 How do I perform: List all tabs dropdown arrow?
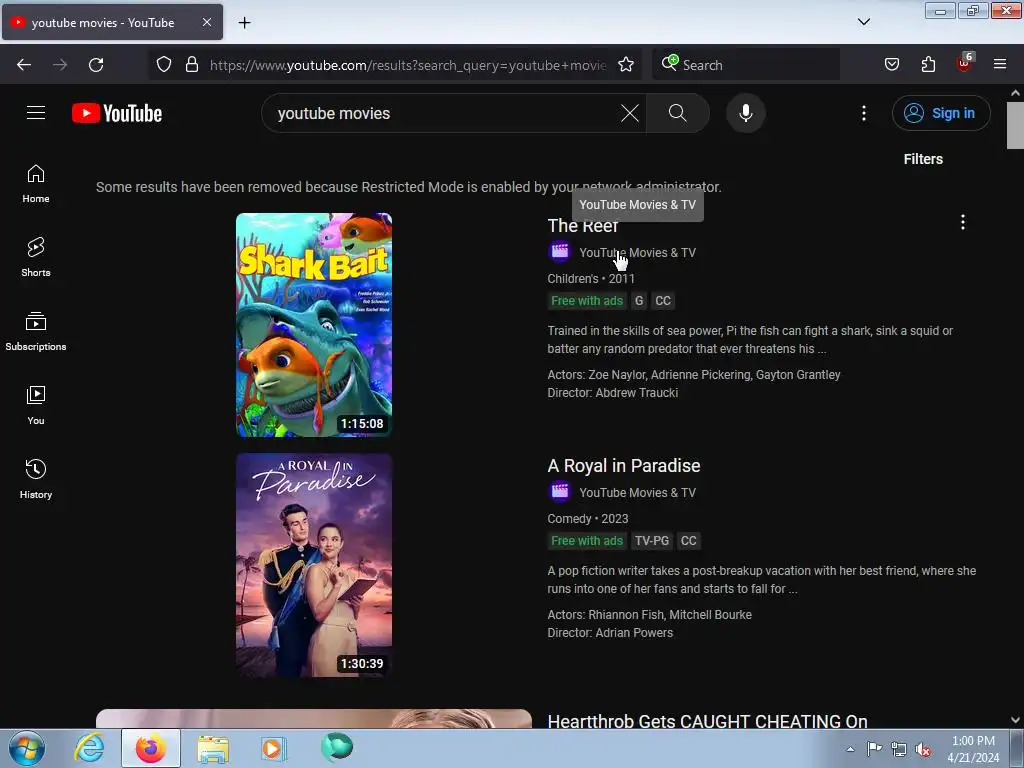tap(863, 22)
